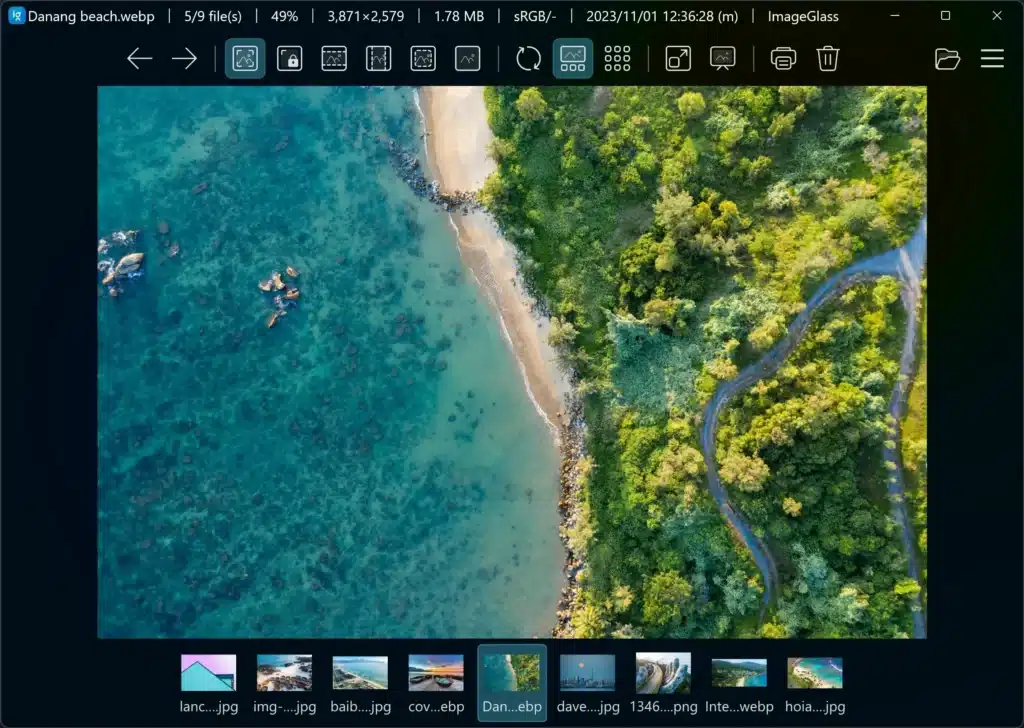Toggle the thumbnail bar button

point(573,59)
